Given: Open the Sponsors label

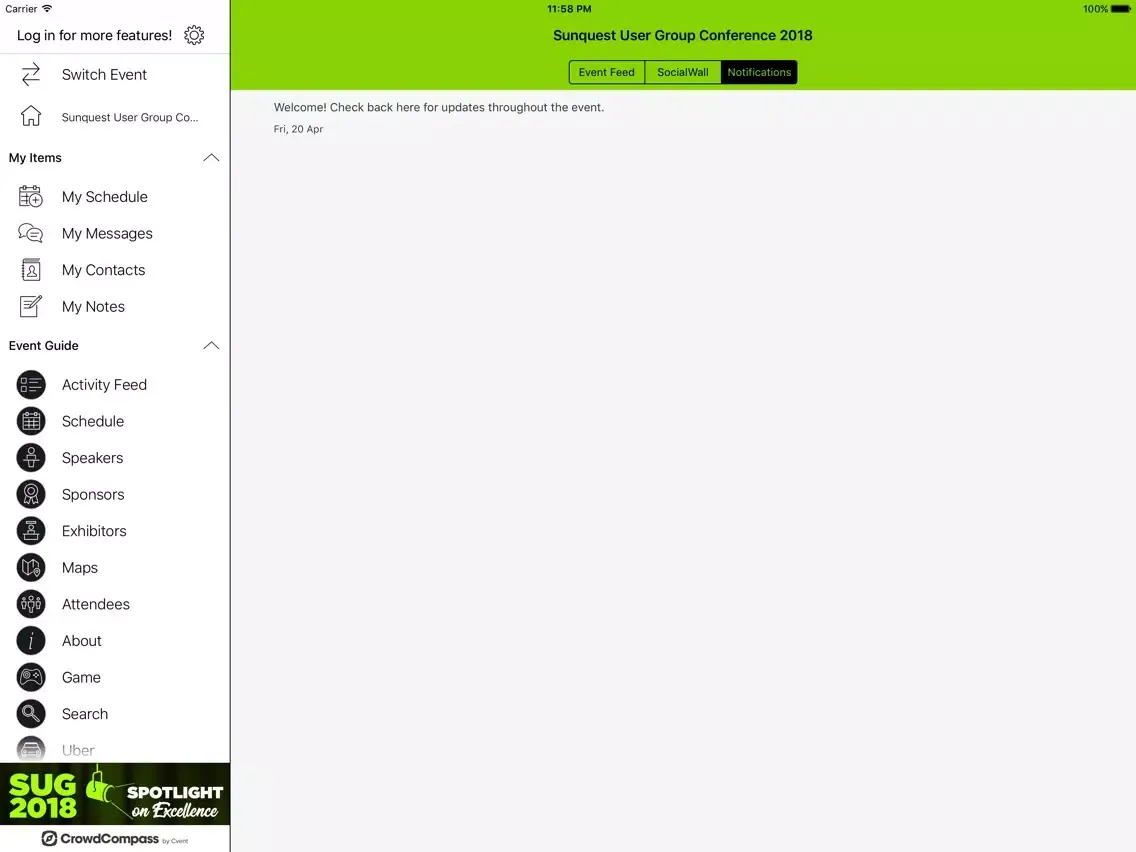Looking at the screenshot, I should [x=93, y=494].
